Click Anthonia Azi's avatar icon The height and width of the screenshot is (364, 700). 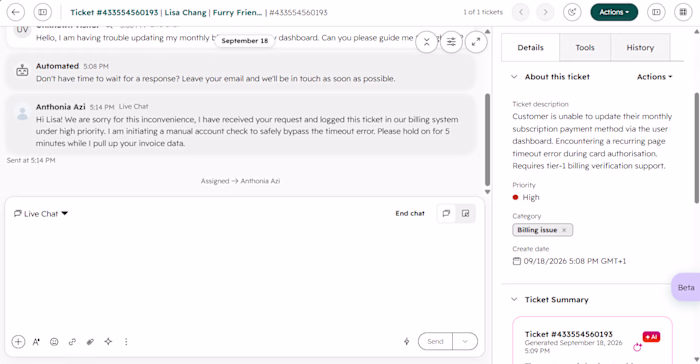(x=22, y=113)
